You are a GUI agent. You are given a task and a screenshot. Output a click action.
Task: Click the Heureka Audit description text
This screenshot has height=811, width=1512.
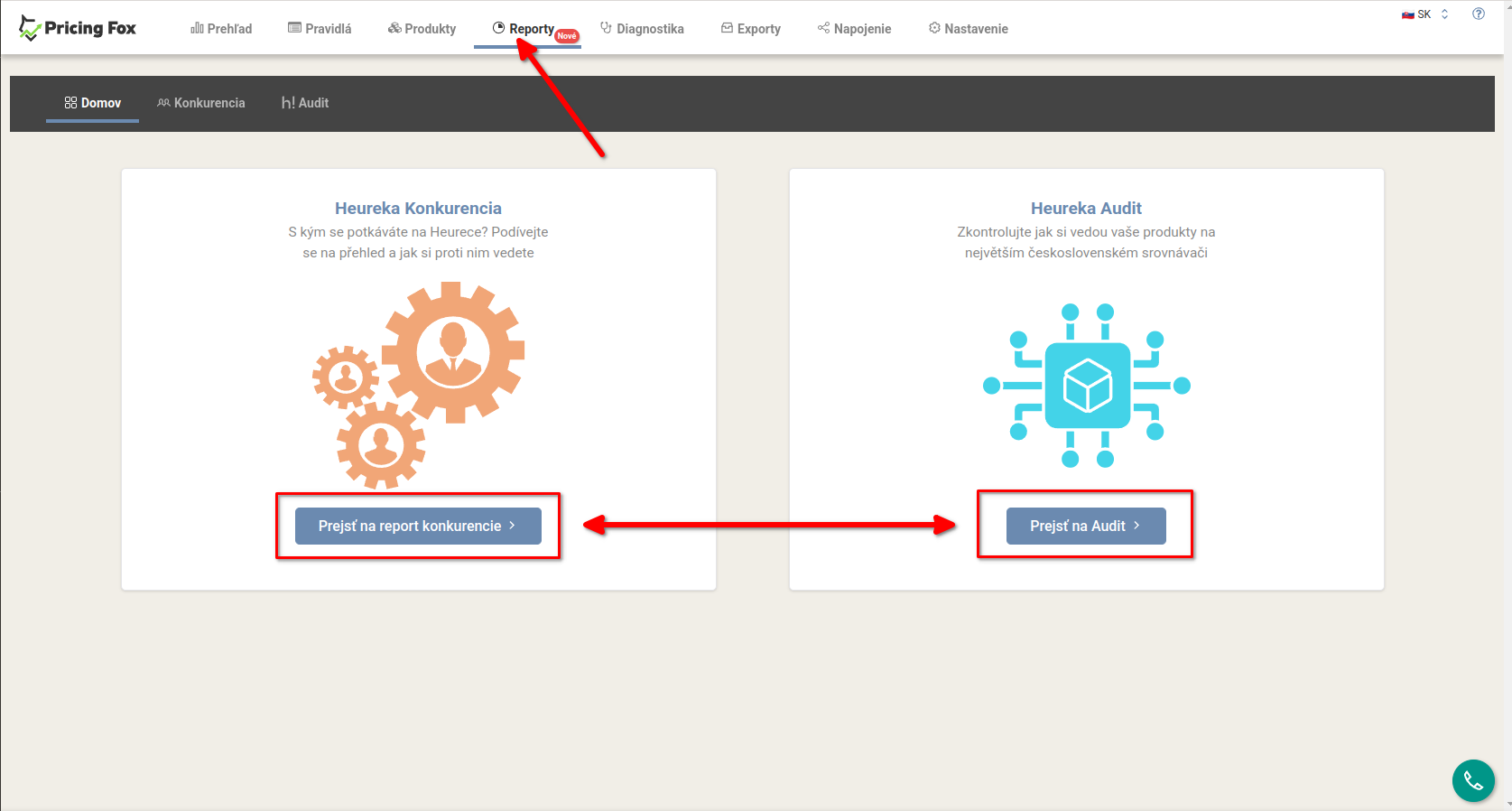tap(1086, 242)
